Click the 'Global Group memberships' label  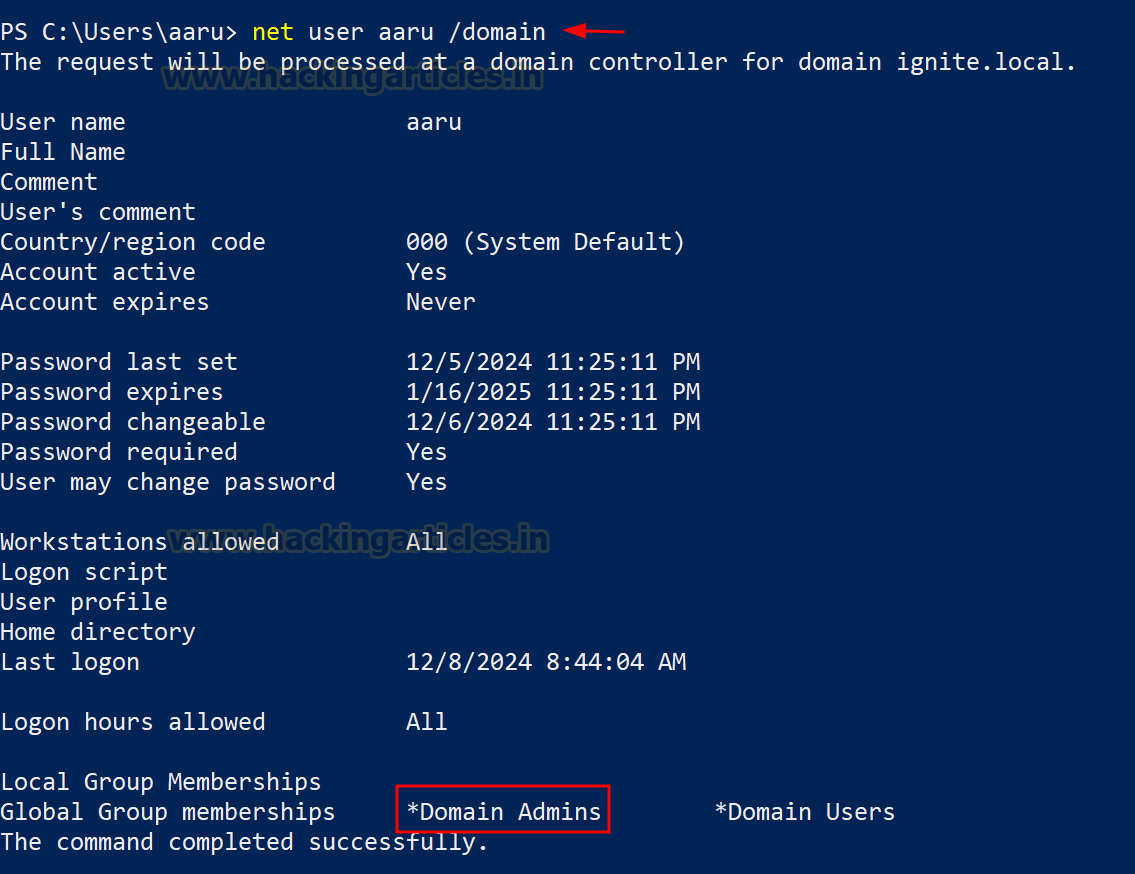click(x=168, y=812)
